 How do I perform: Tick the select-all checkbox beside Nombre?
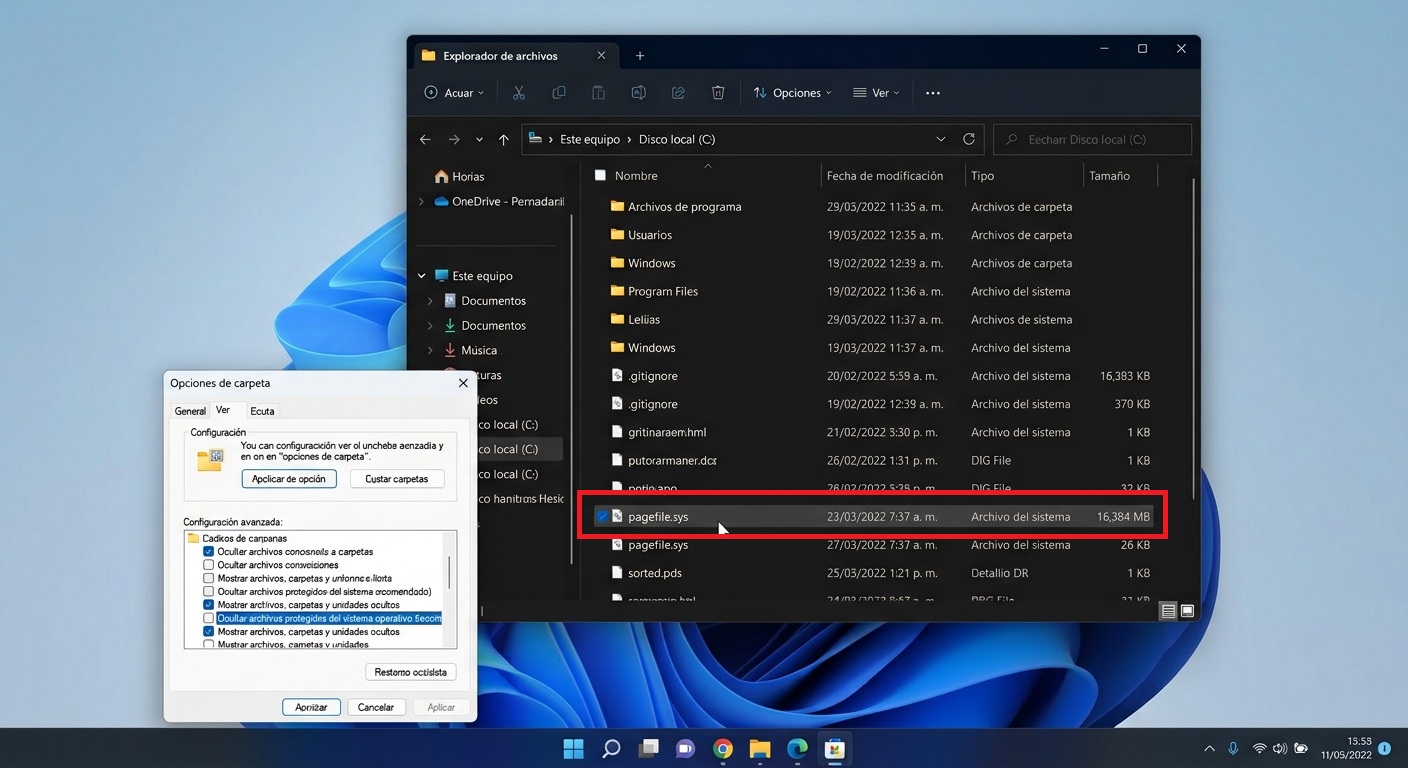click(x=600, y=175)
